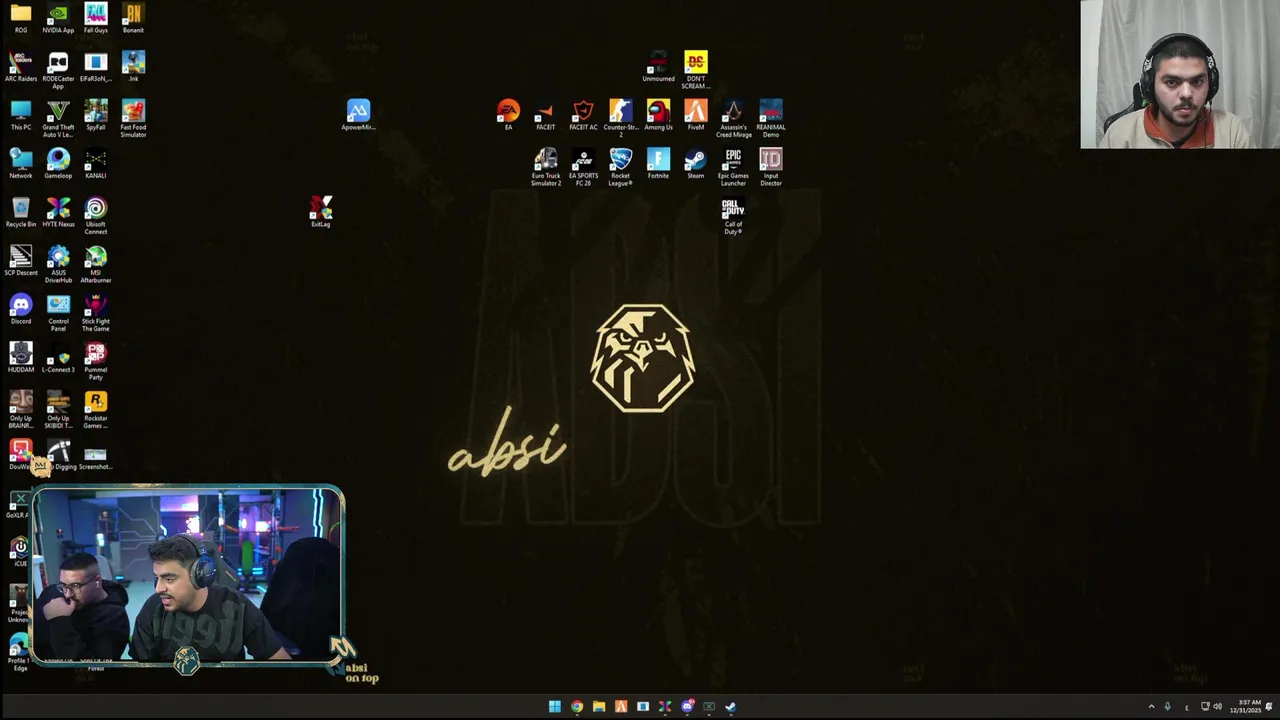Select the Gameloop shortcut
The image size is (1280, 720).
[58, 164]
